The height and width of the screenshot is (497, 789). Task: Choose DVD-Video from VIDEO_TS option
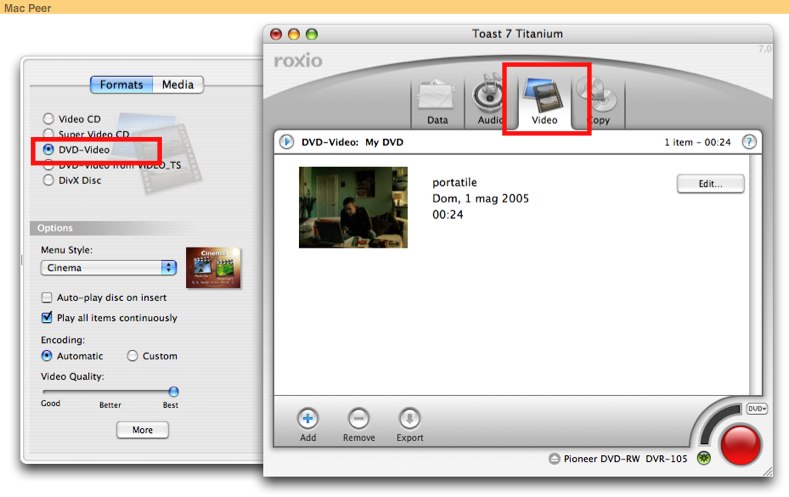[48, 164]
